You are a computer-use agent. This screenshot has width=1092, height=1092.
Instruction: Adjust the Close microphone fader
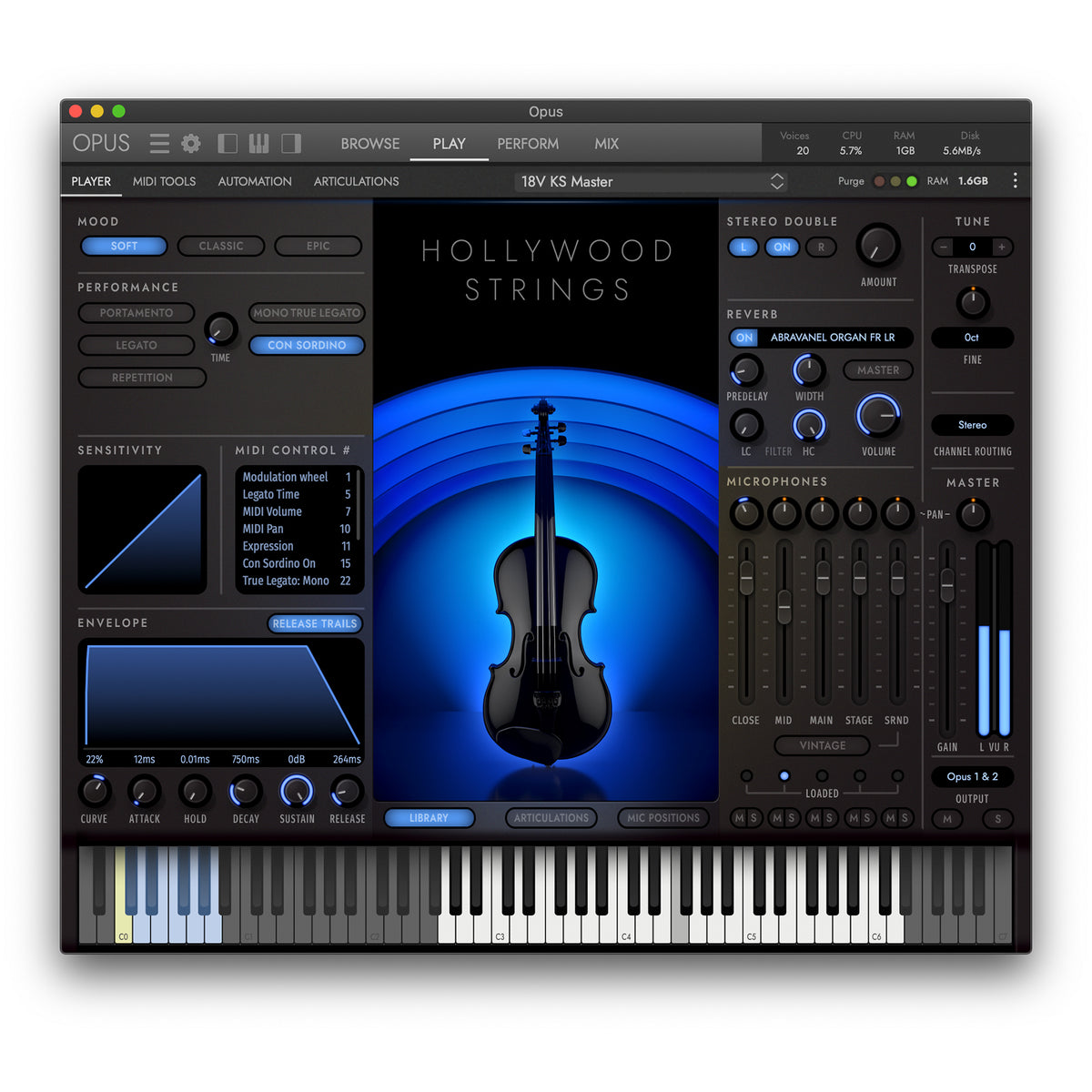(x=746, y=579)
